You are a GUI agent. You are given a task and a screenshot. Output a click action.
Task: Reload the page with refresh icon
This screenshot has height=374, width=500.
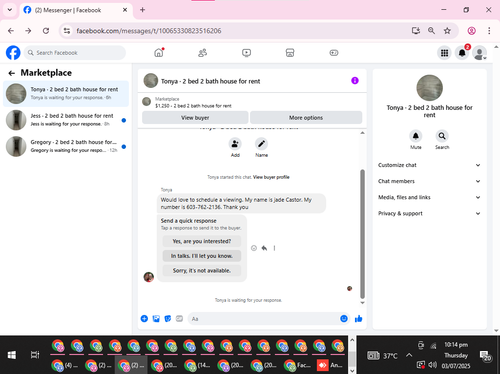tap(46, 31)
